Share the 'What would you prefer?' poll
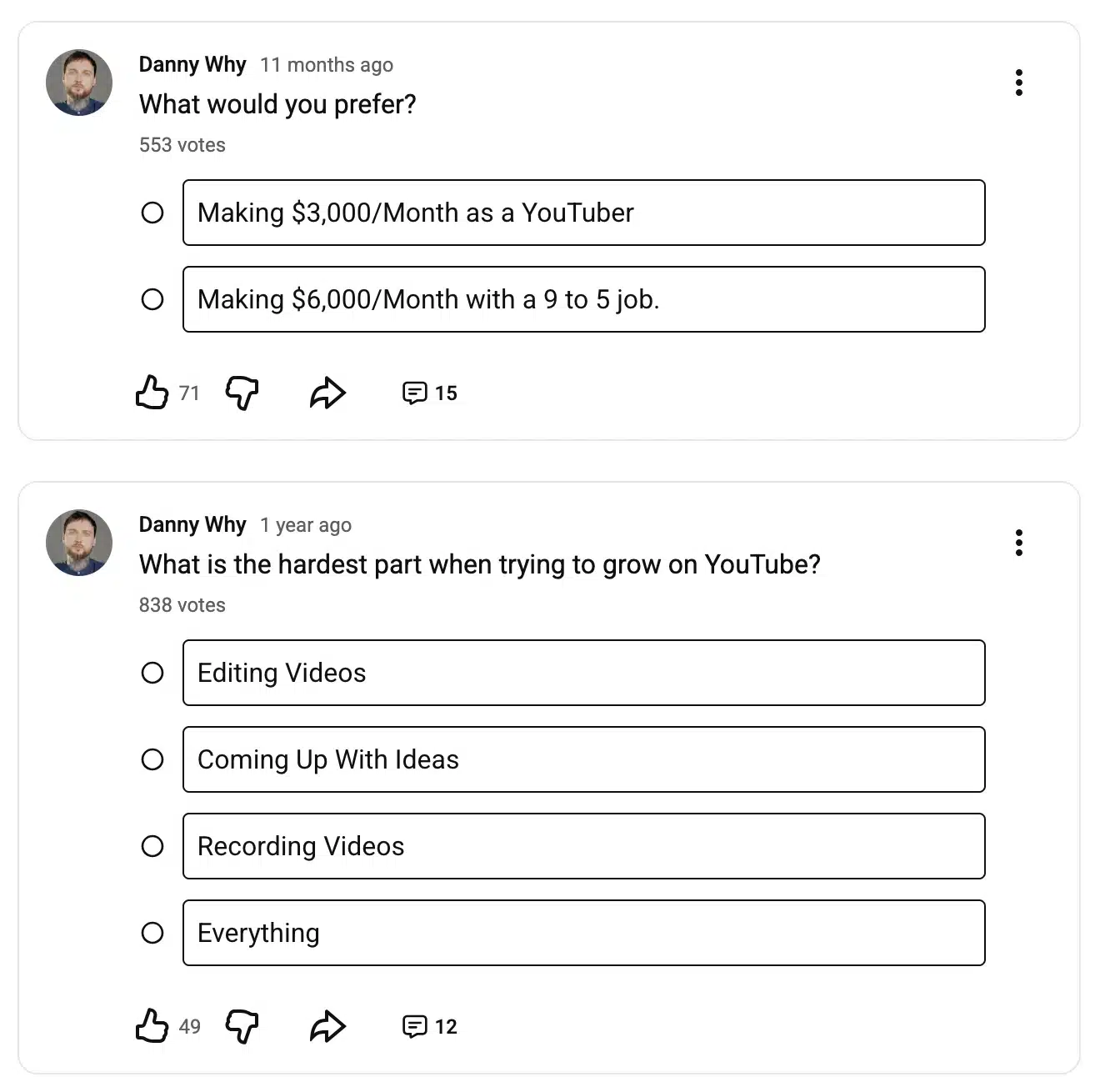 click(x=327, y=393)
